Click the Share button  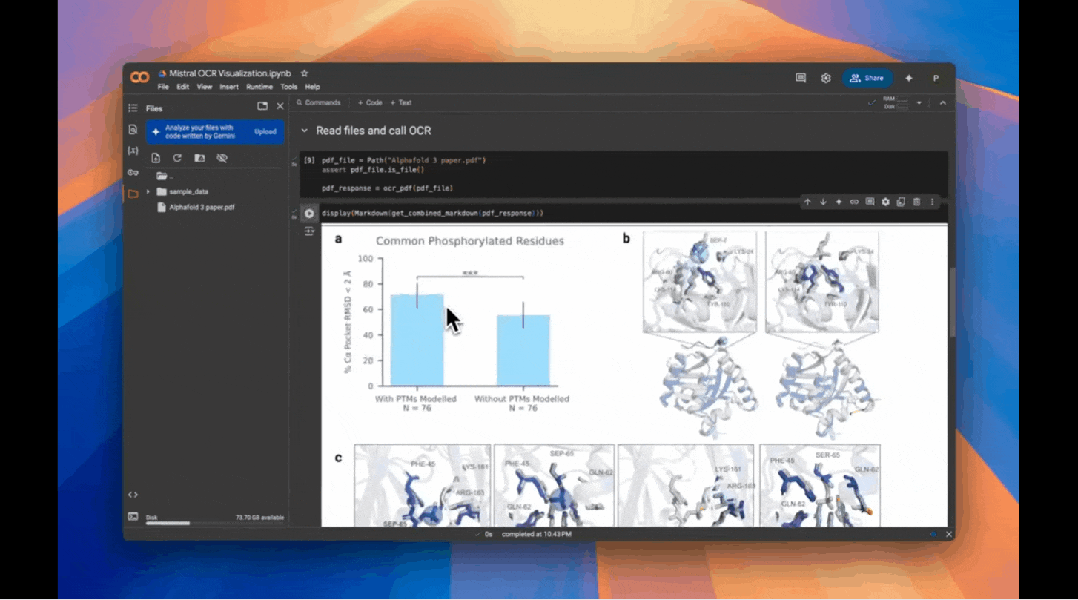point(867,78)
